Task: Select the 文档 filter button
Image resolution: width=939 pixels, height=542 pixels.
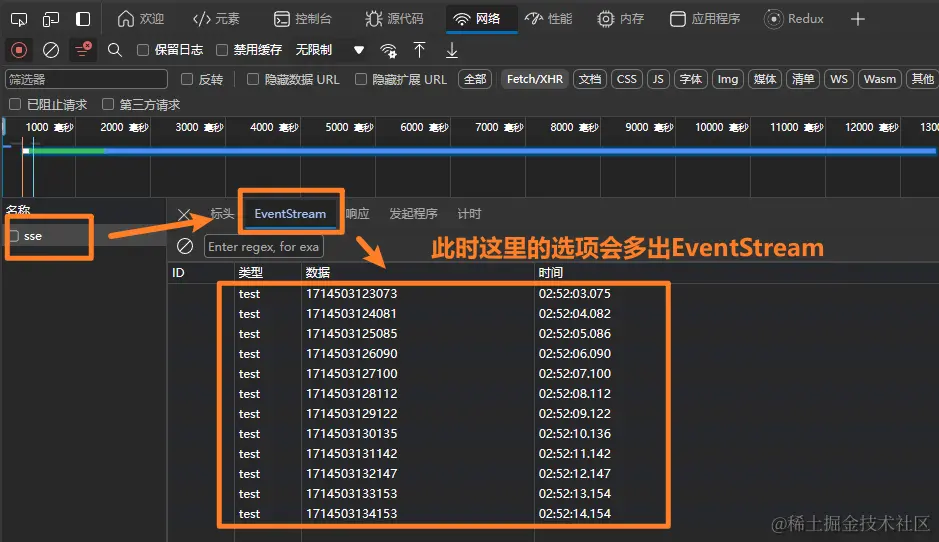Action: click(590, 79)
